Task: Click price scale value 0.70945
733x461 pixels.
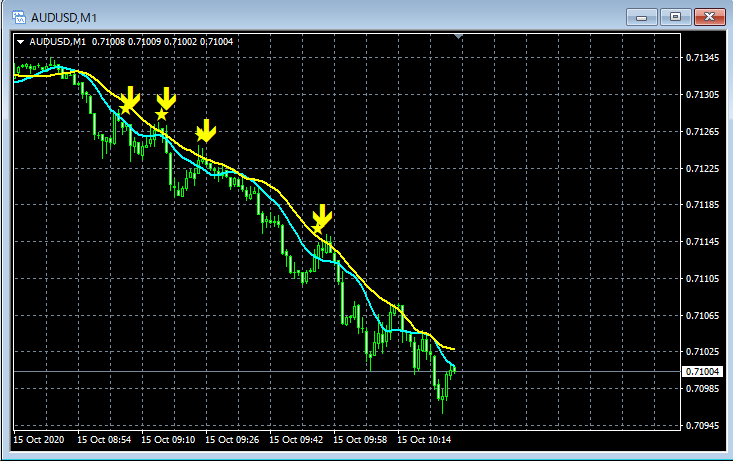Action: point(702,425)
